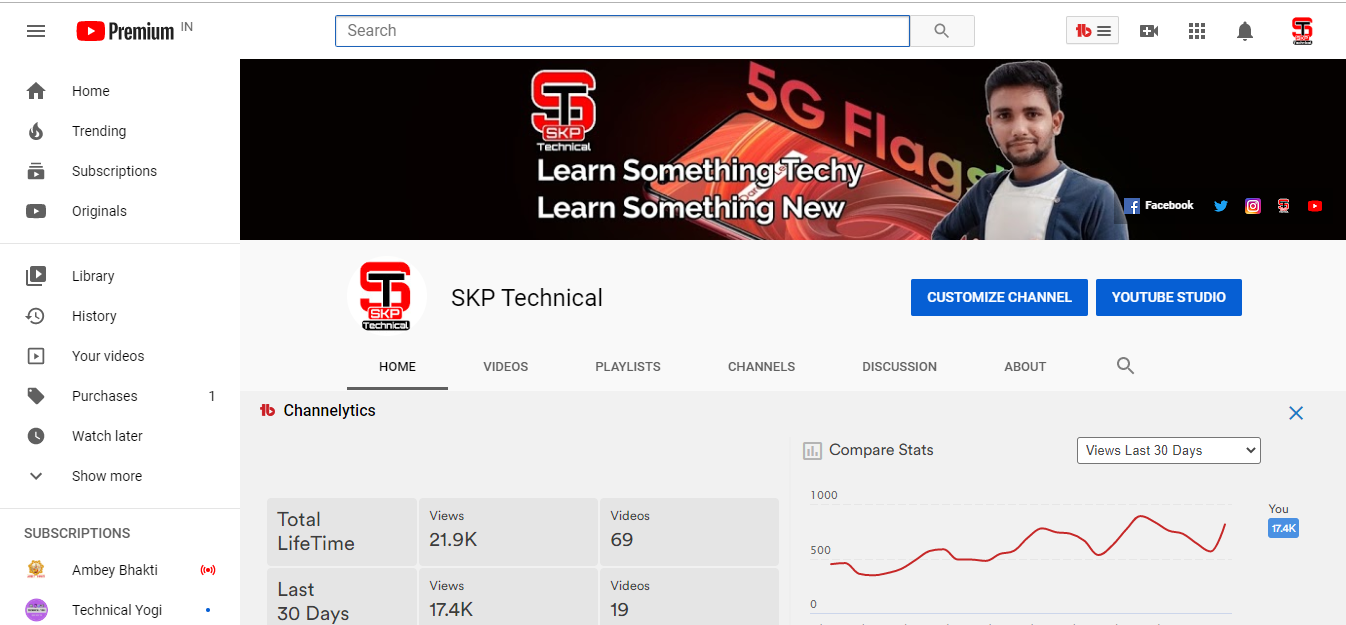The height and width of the screenshot is (625, 1346).
Task: Focus the Search input field
Action: tap(622, 31)
